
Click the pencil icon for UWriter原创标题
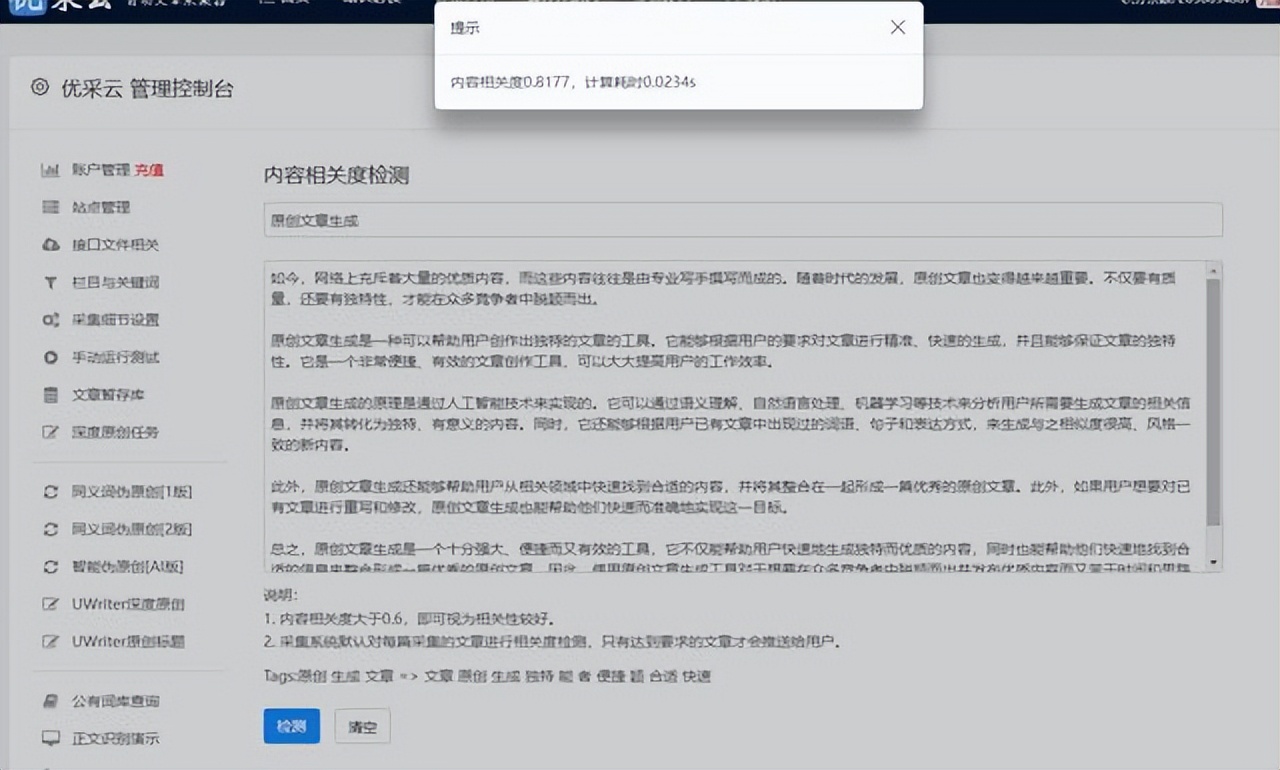50,641
